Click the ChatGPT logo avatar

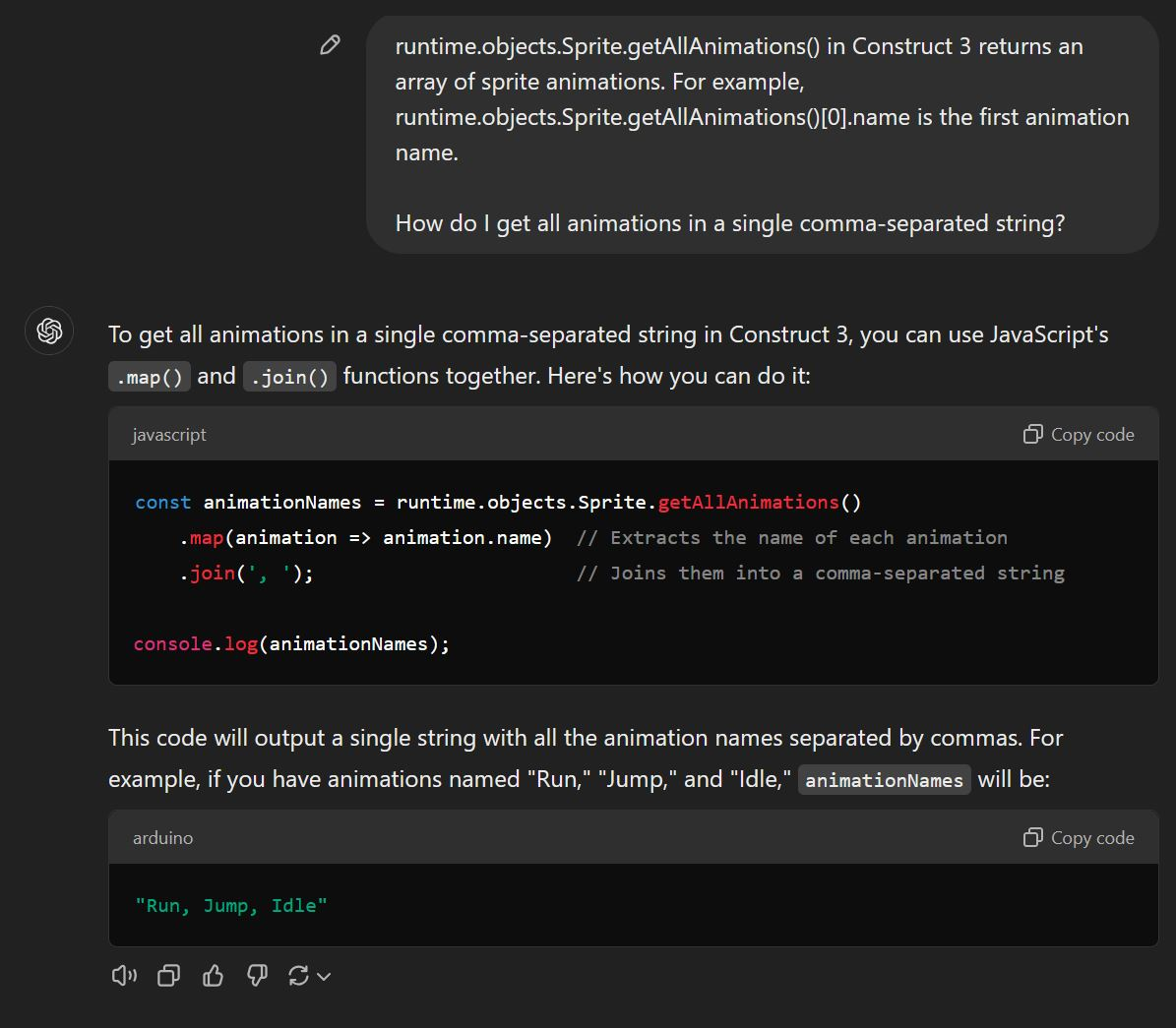[49, 331]
